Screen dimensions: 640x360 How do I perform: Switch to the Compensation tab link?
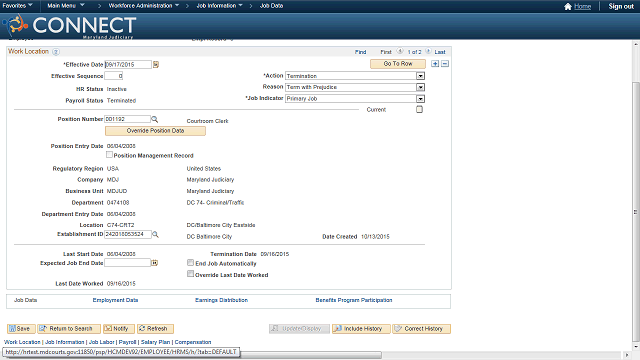[193, 342]
